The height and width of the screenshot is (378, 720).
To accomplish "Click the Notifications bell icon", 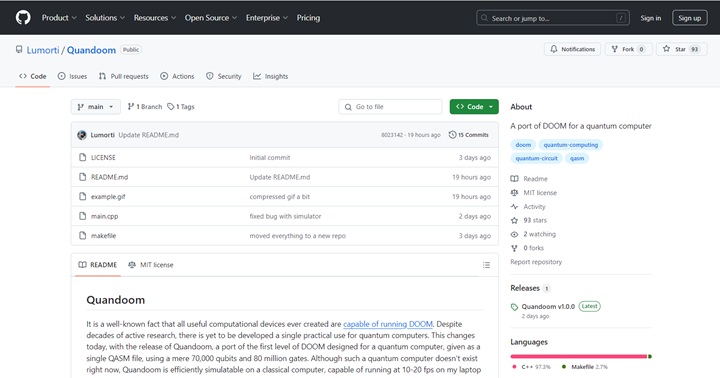I will (x=554, y=49).
